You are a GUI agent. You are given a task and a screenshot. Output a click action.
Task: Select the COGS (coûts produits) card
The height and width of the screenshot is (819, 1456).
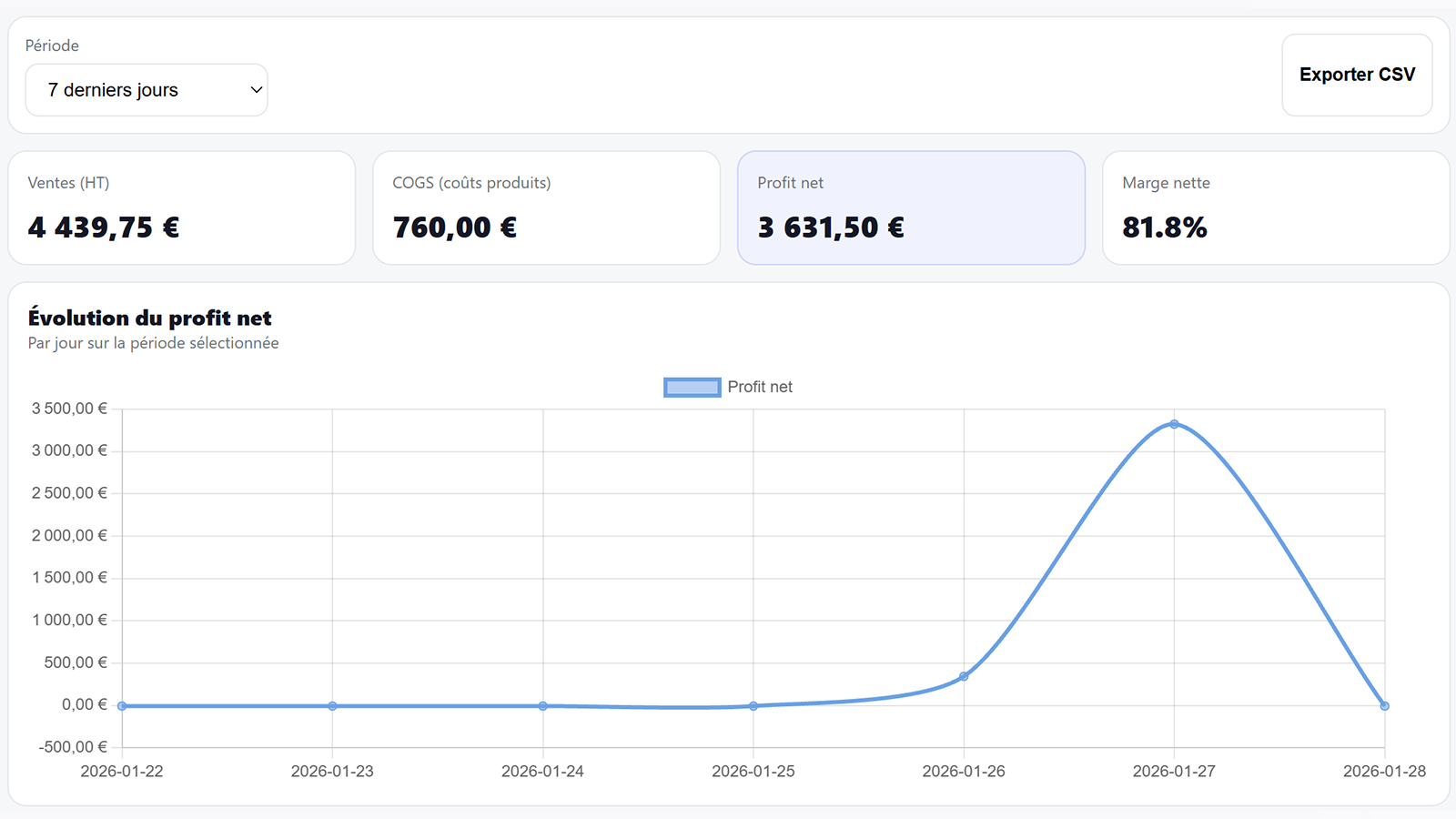point(546,207)
